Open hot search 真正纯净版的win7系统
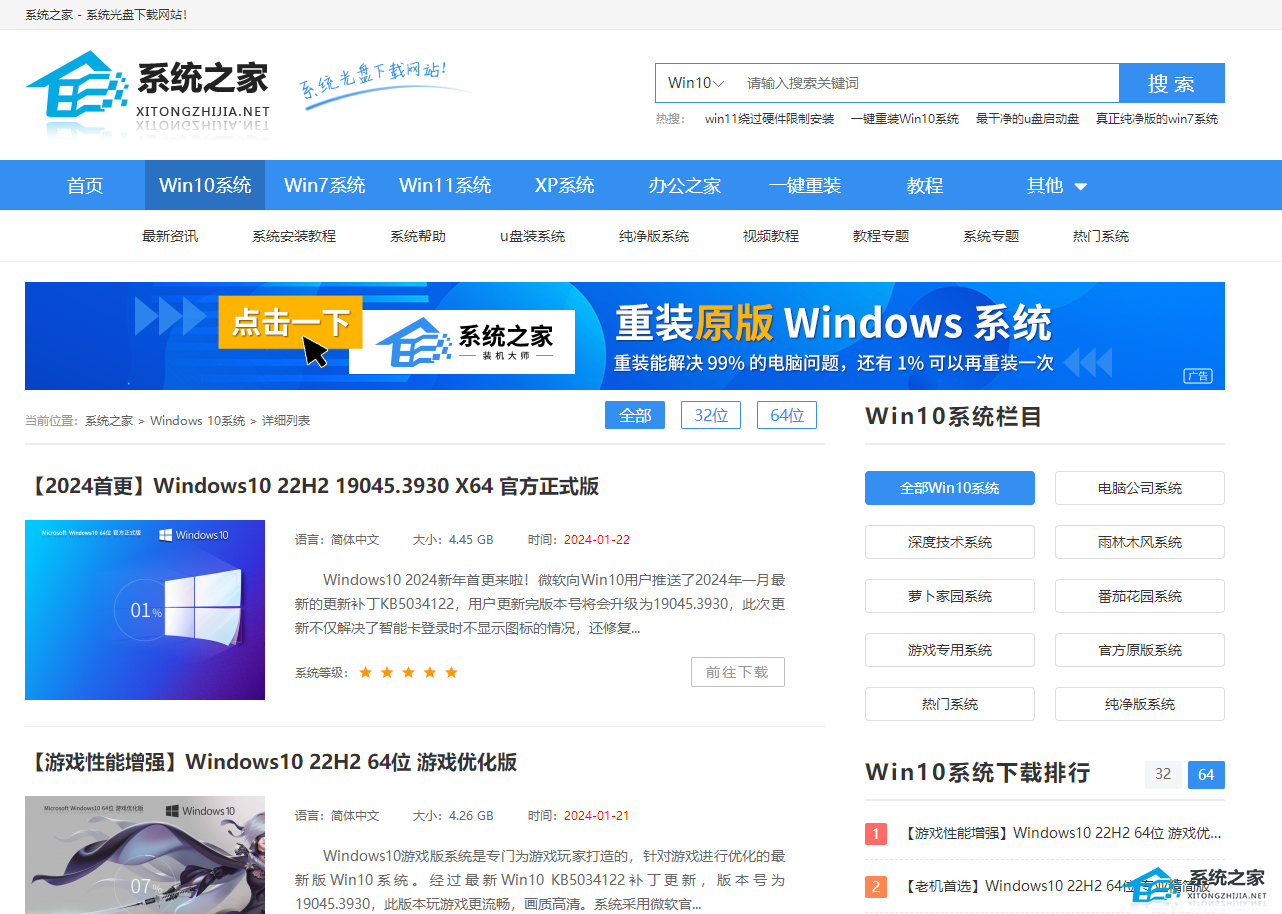1282x914 pixels. point(1156,119)
